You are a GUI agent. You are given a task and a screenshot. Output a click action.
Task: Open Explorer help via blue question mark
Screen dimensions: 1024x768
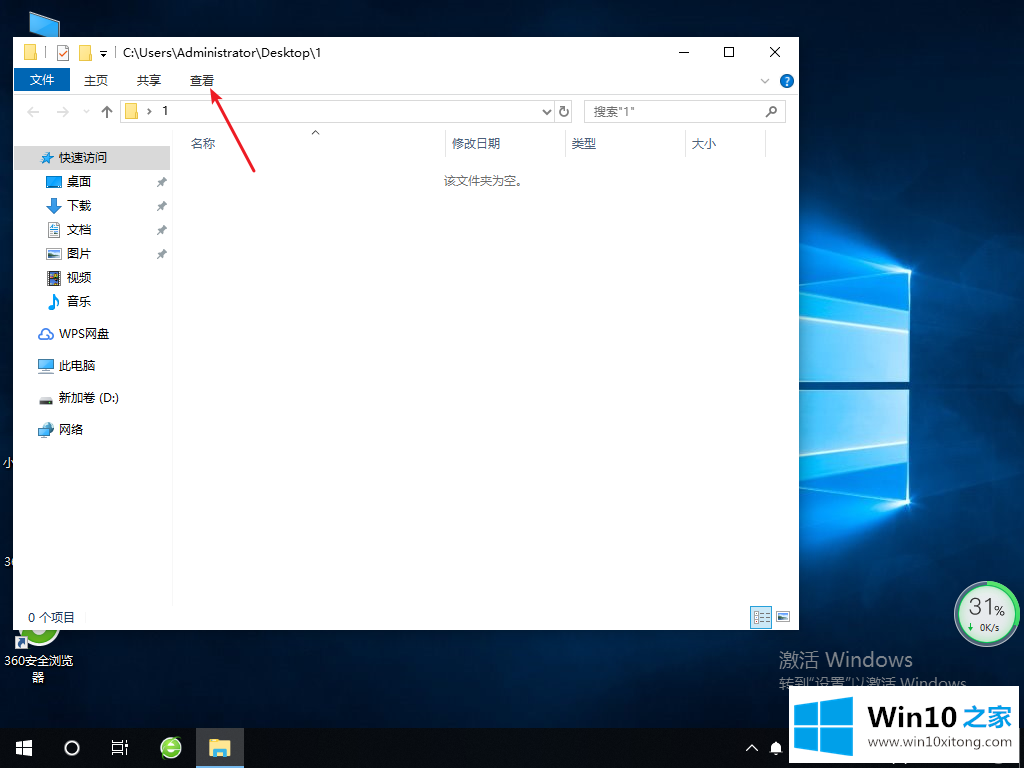[787, 81]
